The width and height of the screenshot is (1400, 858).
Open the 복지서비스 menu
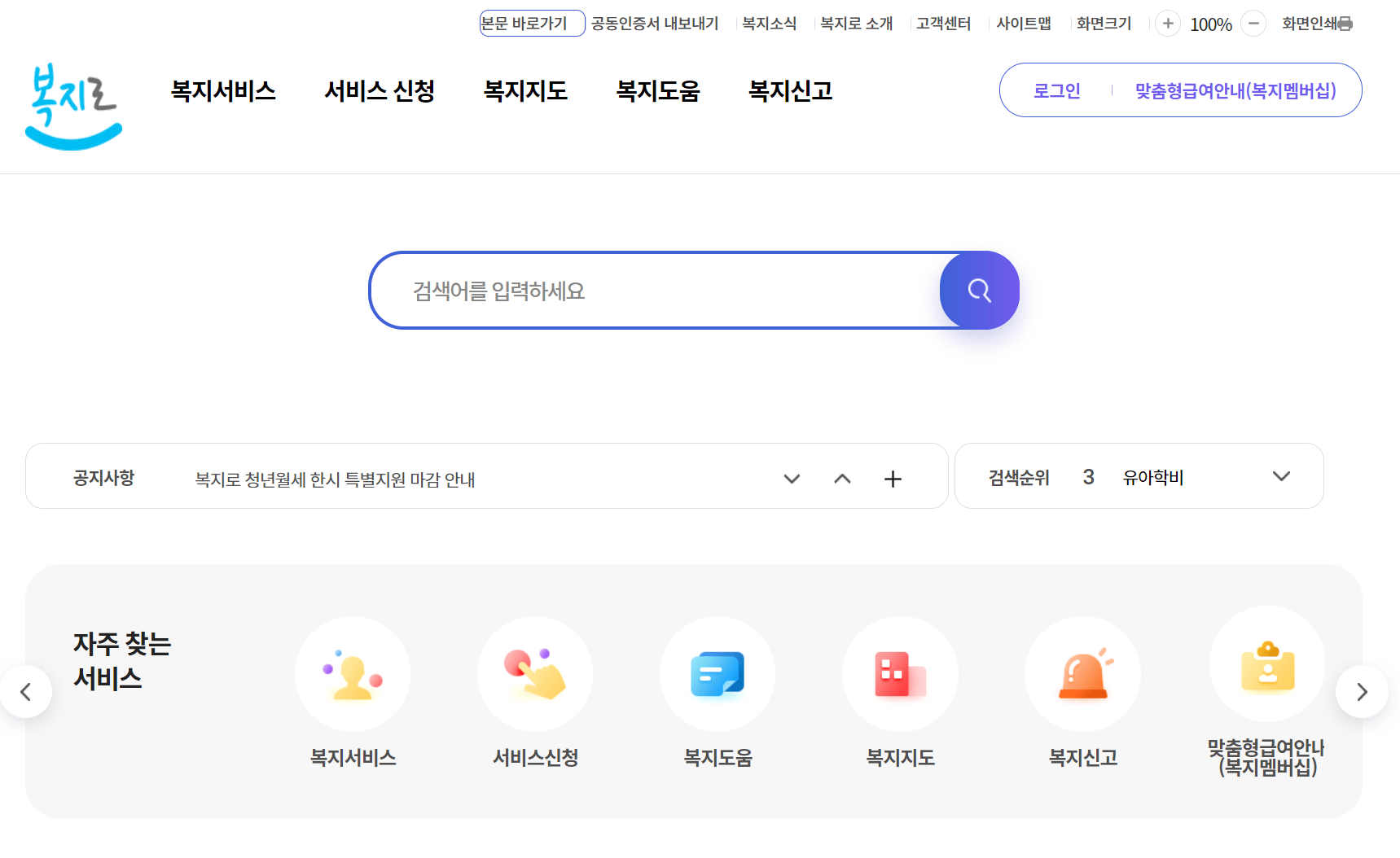coord(223,90)
